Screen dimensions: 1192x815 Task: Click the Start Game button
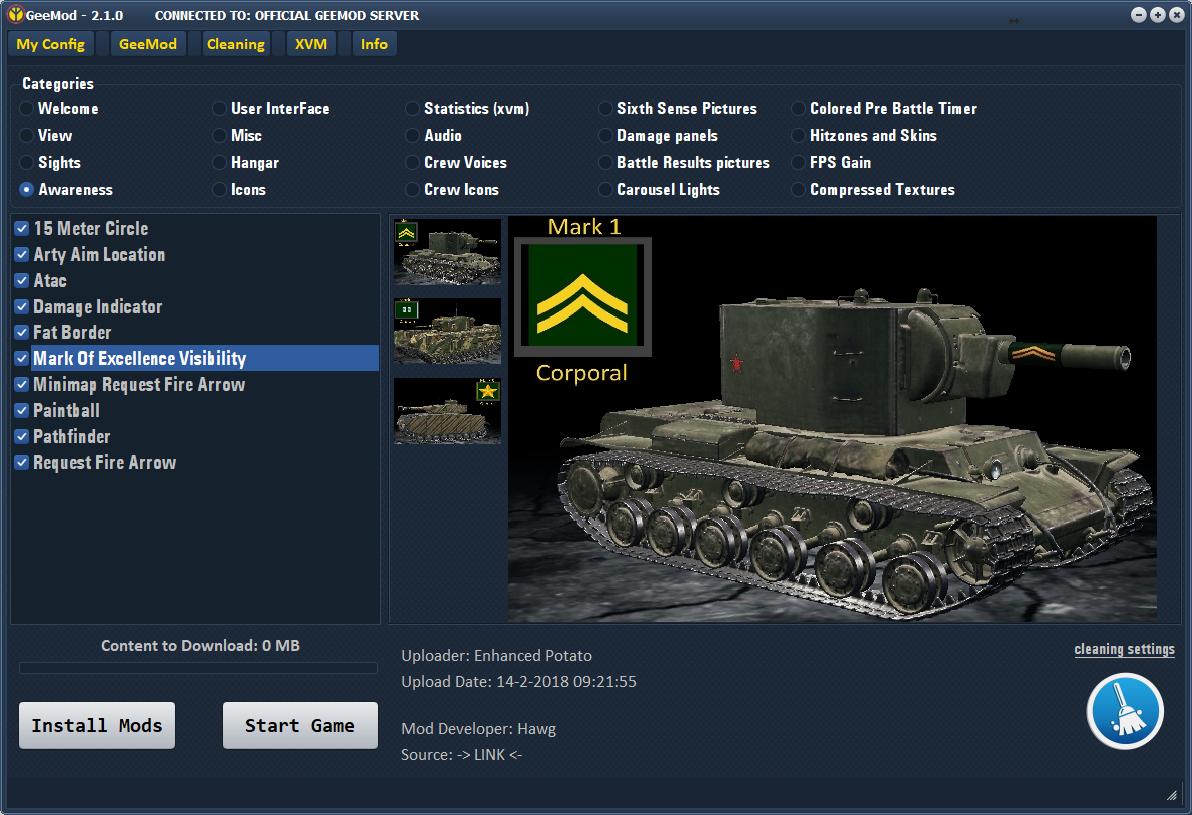point(300,725)
